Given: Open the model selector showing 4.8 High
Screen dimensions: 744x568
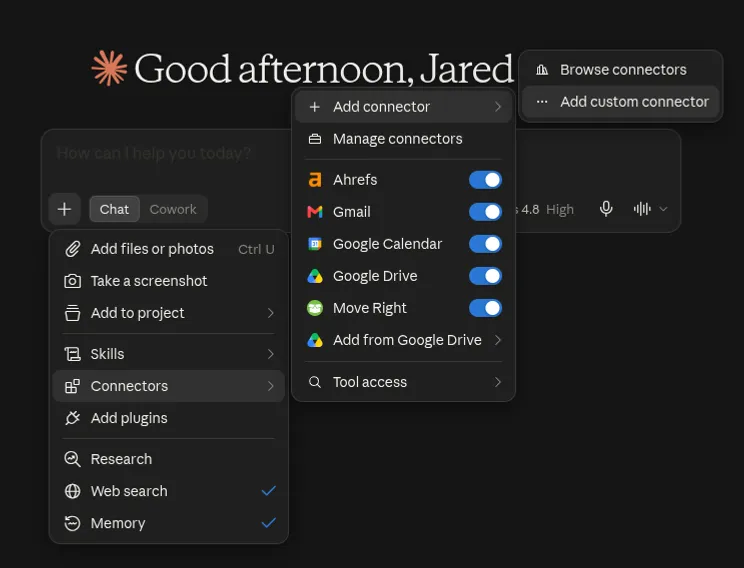Looking at the screenshot, I should coord(544,209).
